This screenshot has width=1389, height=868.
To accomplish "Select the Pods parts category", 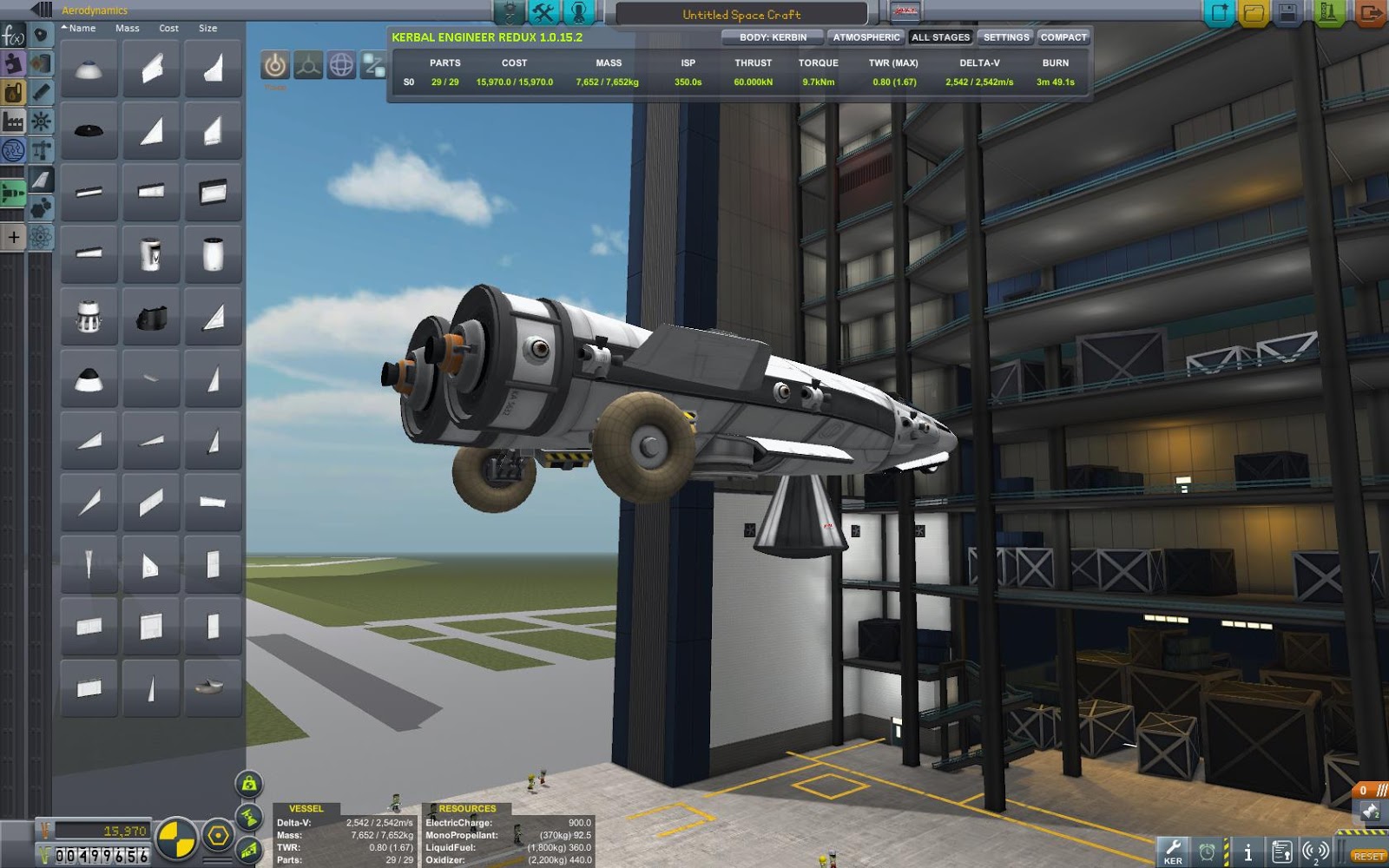I will coord(41,35).
